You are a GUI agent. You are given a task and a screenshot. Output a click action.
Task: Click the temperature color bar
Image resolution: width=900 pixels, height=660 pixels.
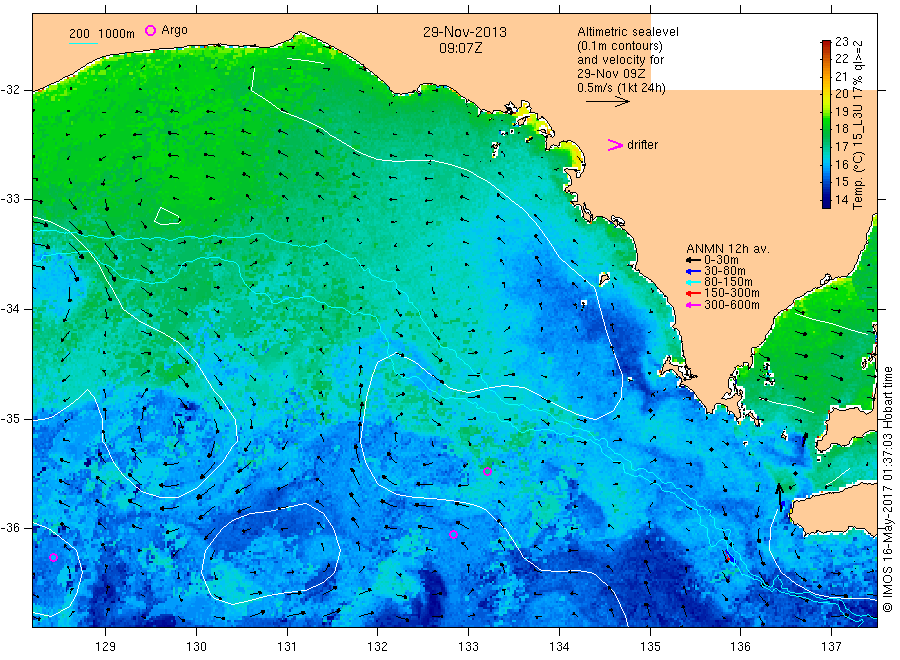coord(826,124)
